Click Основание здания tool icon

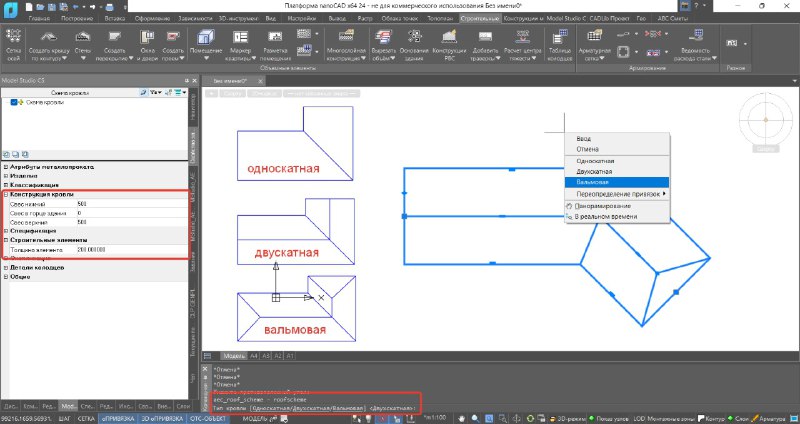pos(414,37)
